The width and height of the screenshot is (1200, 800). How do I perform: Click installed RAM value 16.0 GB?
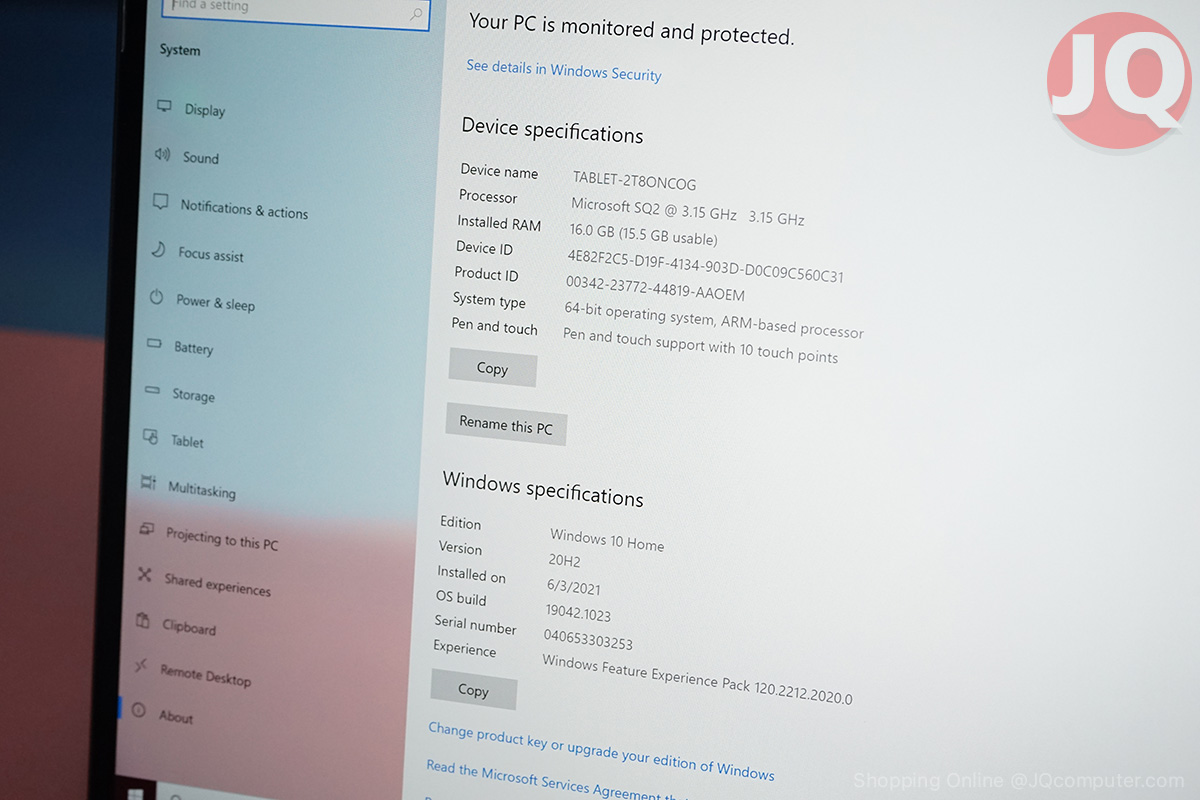coord(643,235)
